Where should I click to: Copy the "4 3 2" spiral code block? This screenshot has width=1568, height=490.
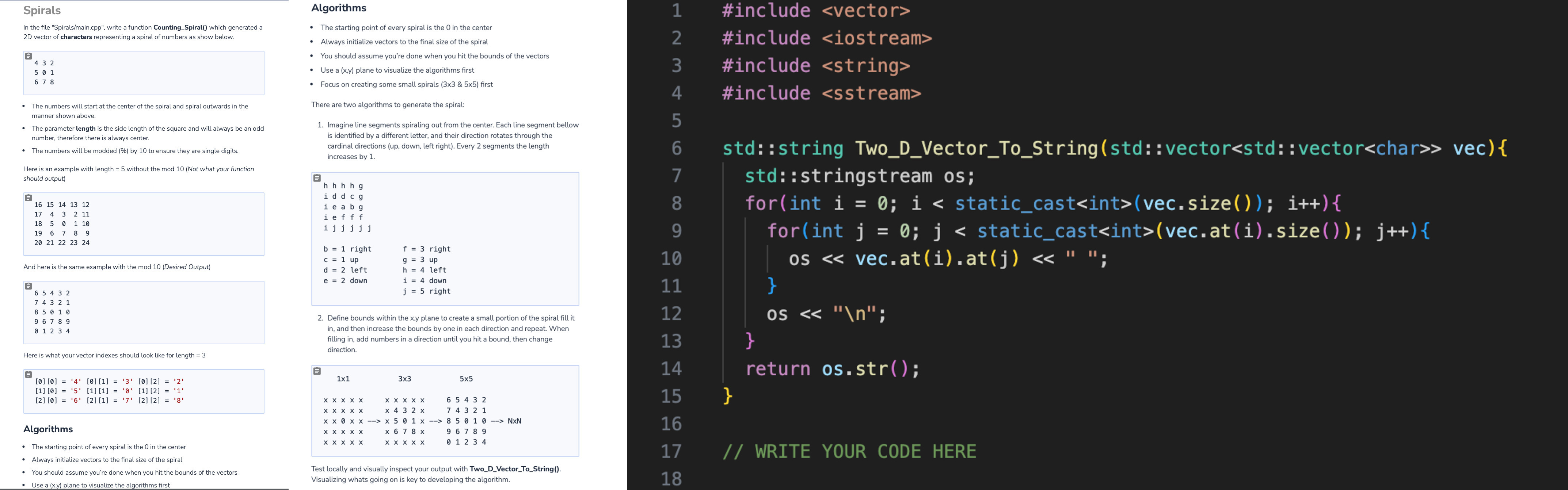28,55
